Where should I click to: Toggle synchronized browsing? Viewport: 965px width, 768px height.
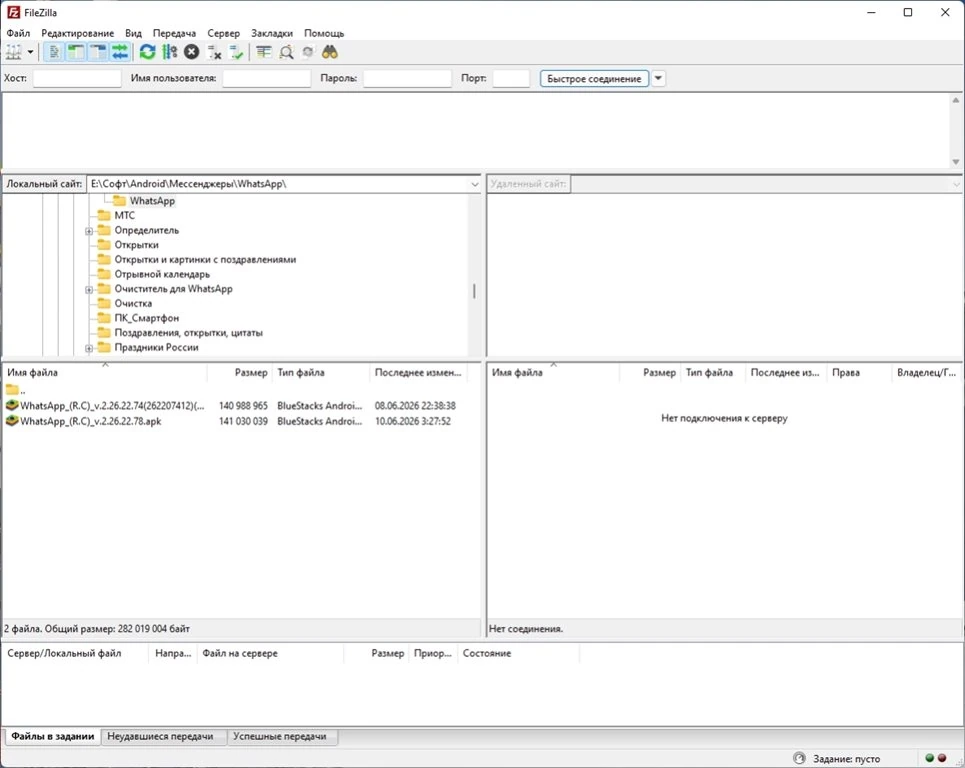pos(308,52)
